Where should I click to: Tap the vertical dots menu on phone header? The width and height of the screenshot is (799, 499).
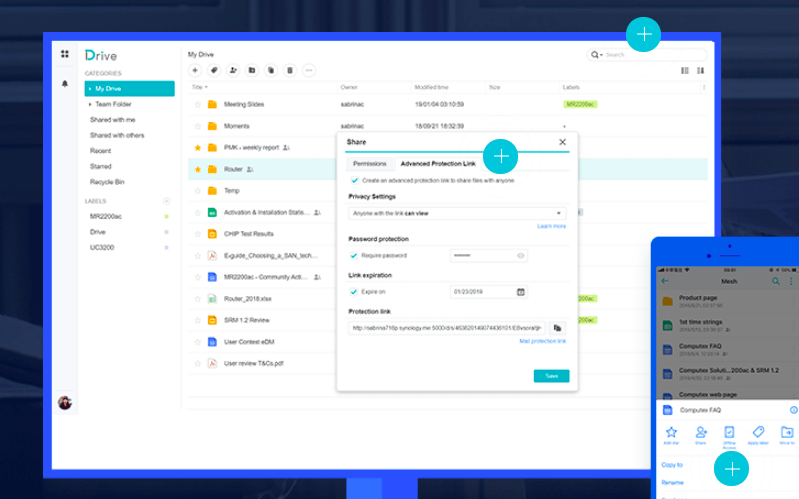[791, 281]
